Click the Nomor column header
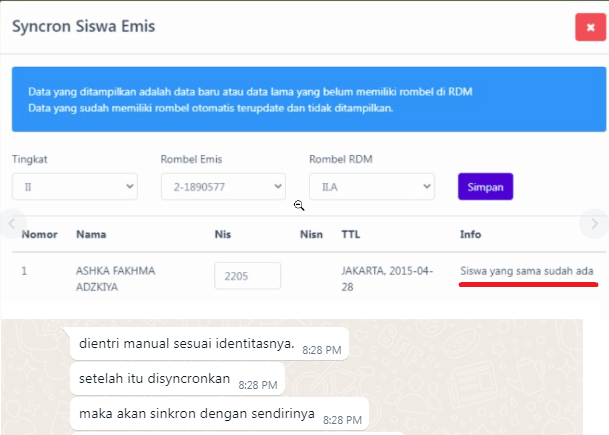This screenshot has width=609, height=435. pos(40,234)
